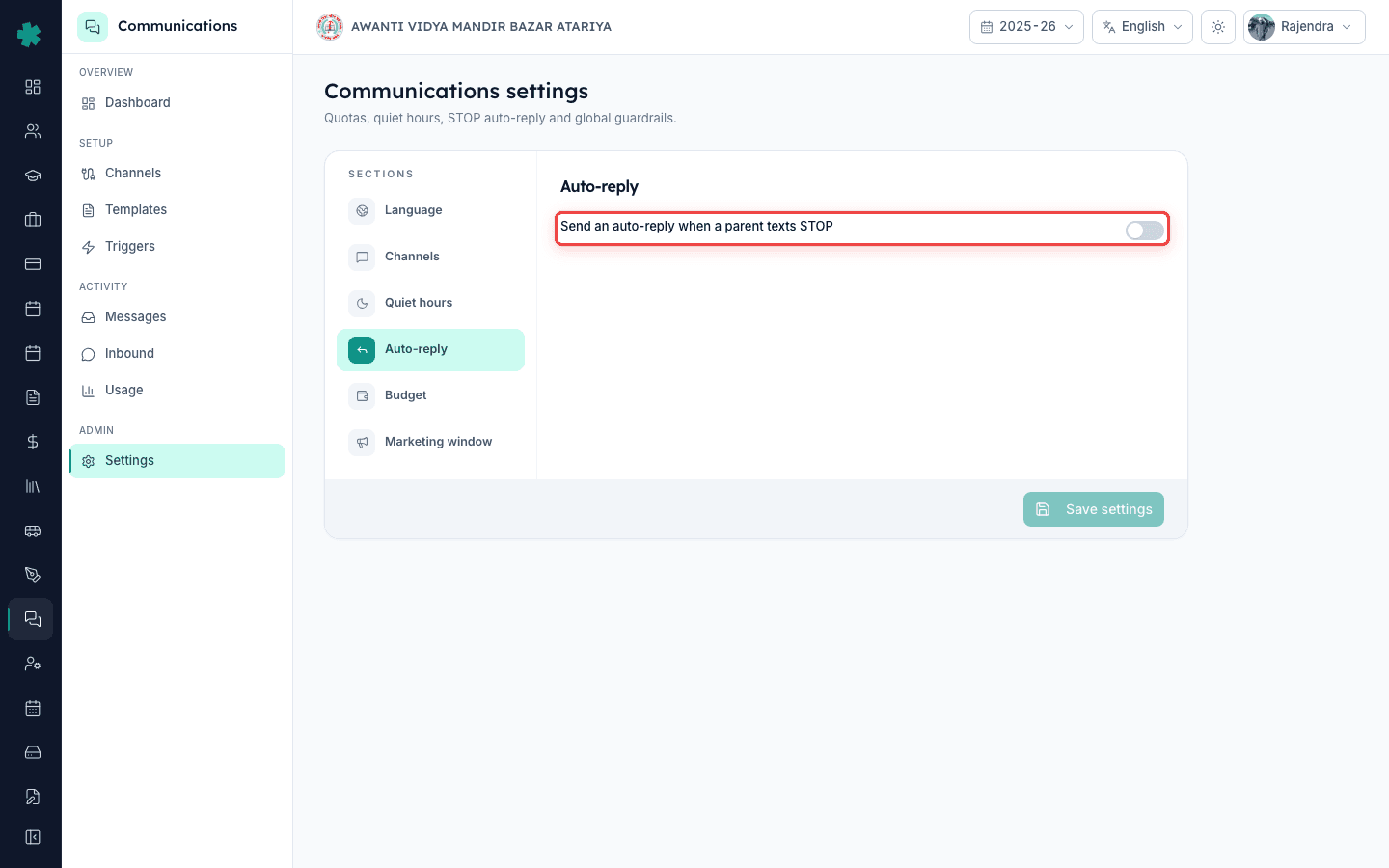This screenshot has height=868, width=1389.
Task: Open the chat bubbles communications rail icon
Action: (x=33, y=619)
